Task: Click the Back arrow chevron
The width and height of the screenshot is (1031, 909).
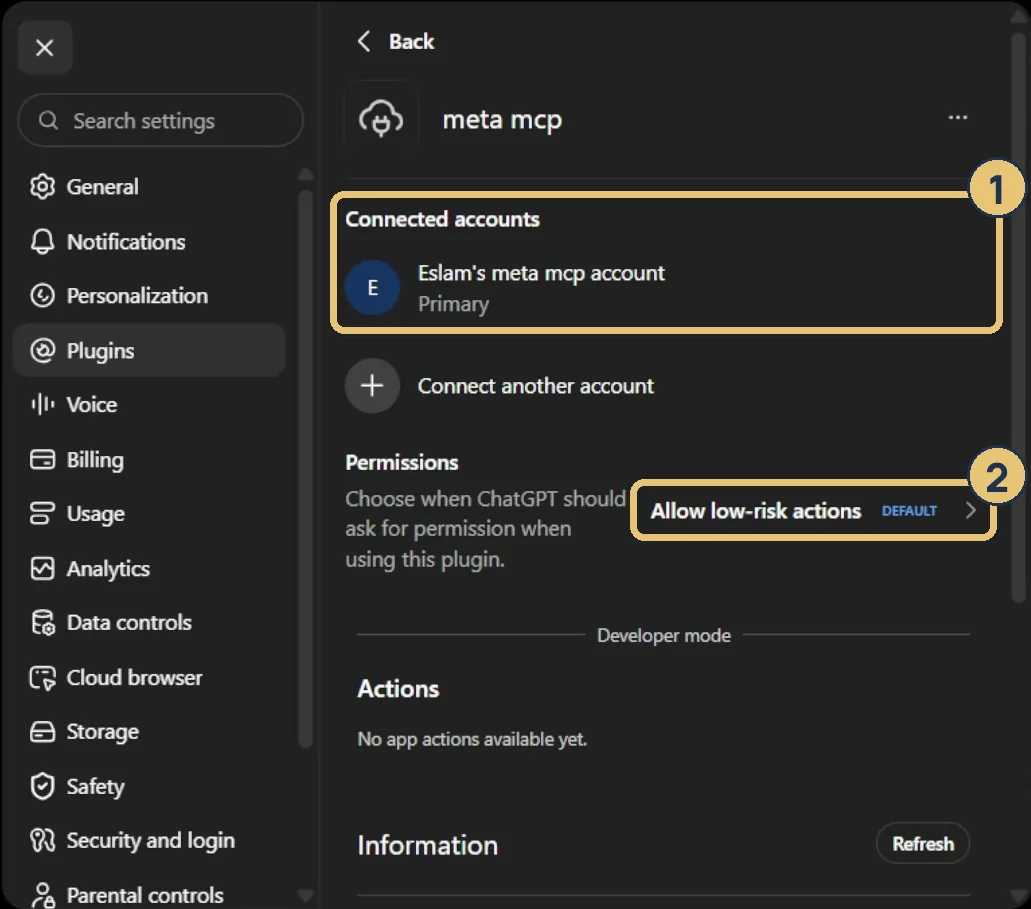Action: [364, 41]
